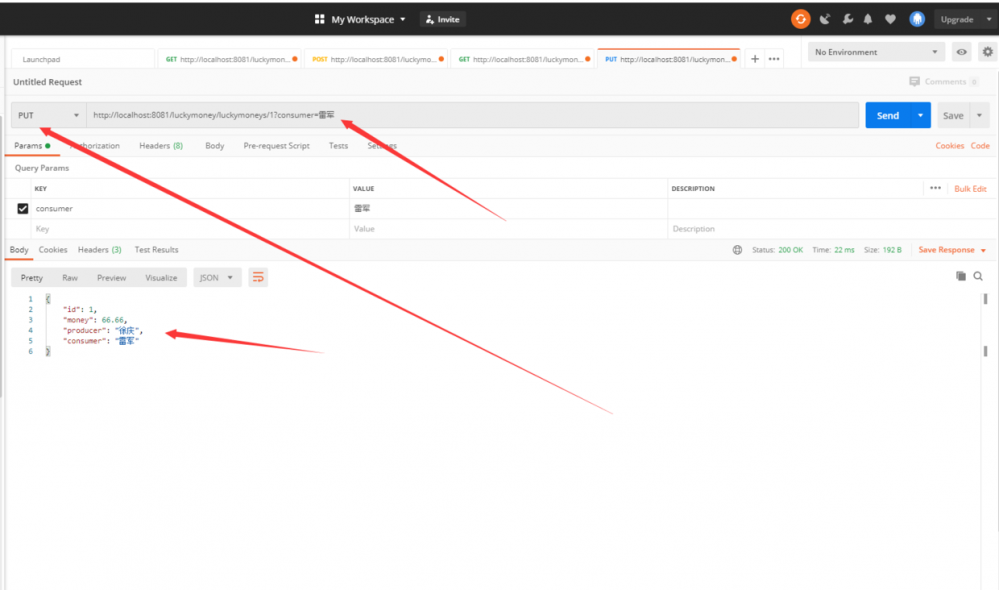Open tab options three-dot menu
999x590 pixels.
tap(774, 59)
